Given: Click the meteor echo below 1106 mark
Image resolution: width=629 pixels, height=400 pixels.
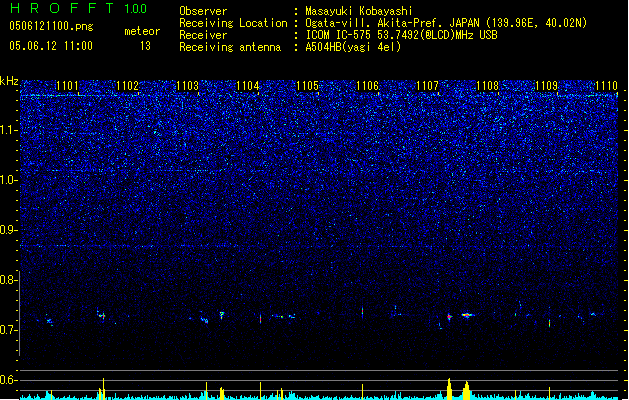Looking at the screenshot, I should [362, 312].
